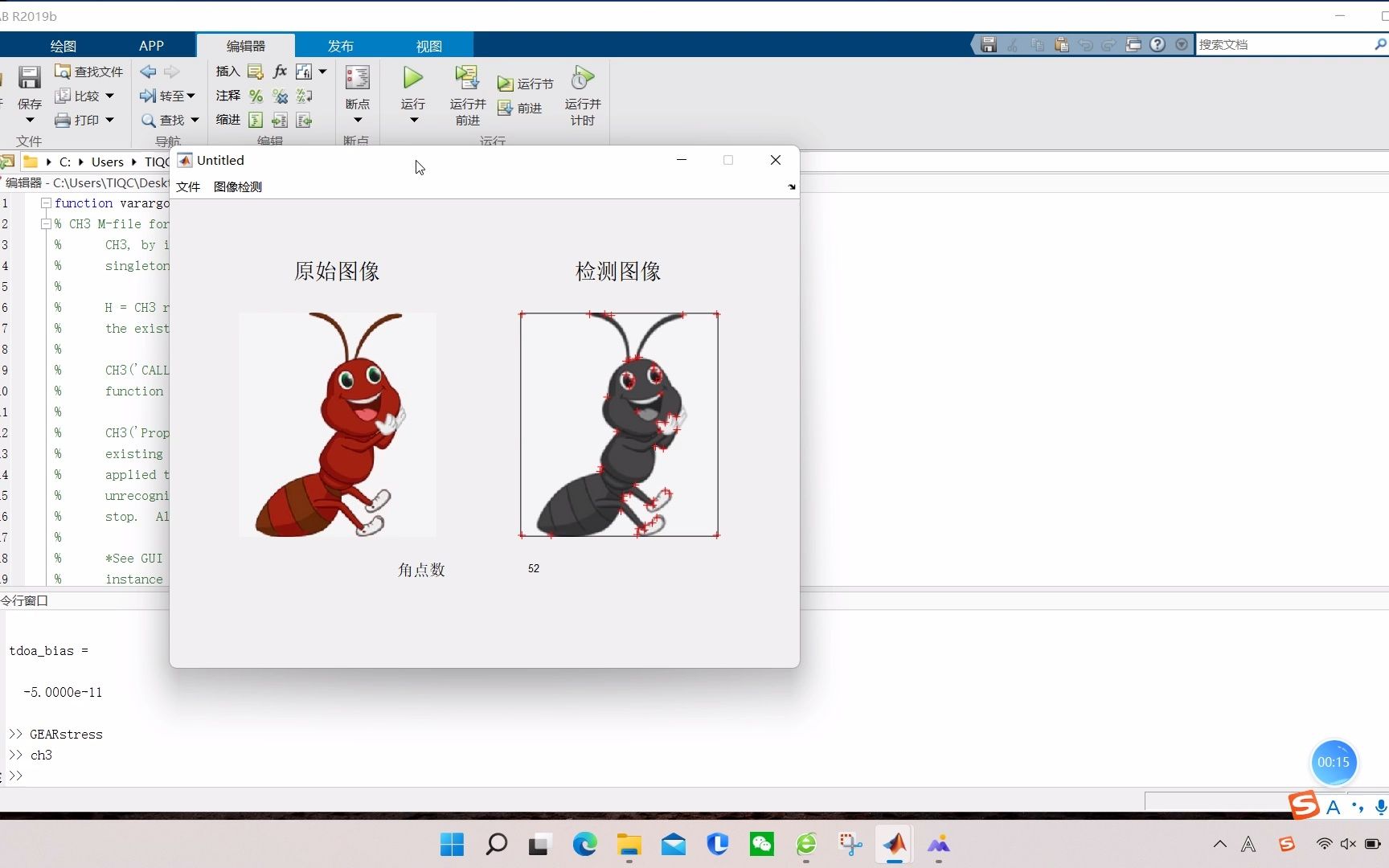Screen dimensions: 1389x868
Task: Launch Microsoft Edge from the taskbar
Action: [x=584, y=844]
